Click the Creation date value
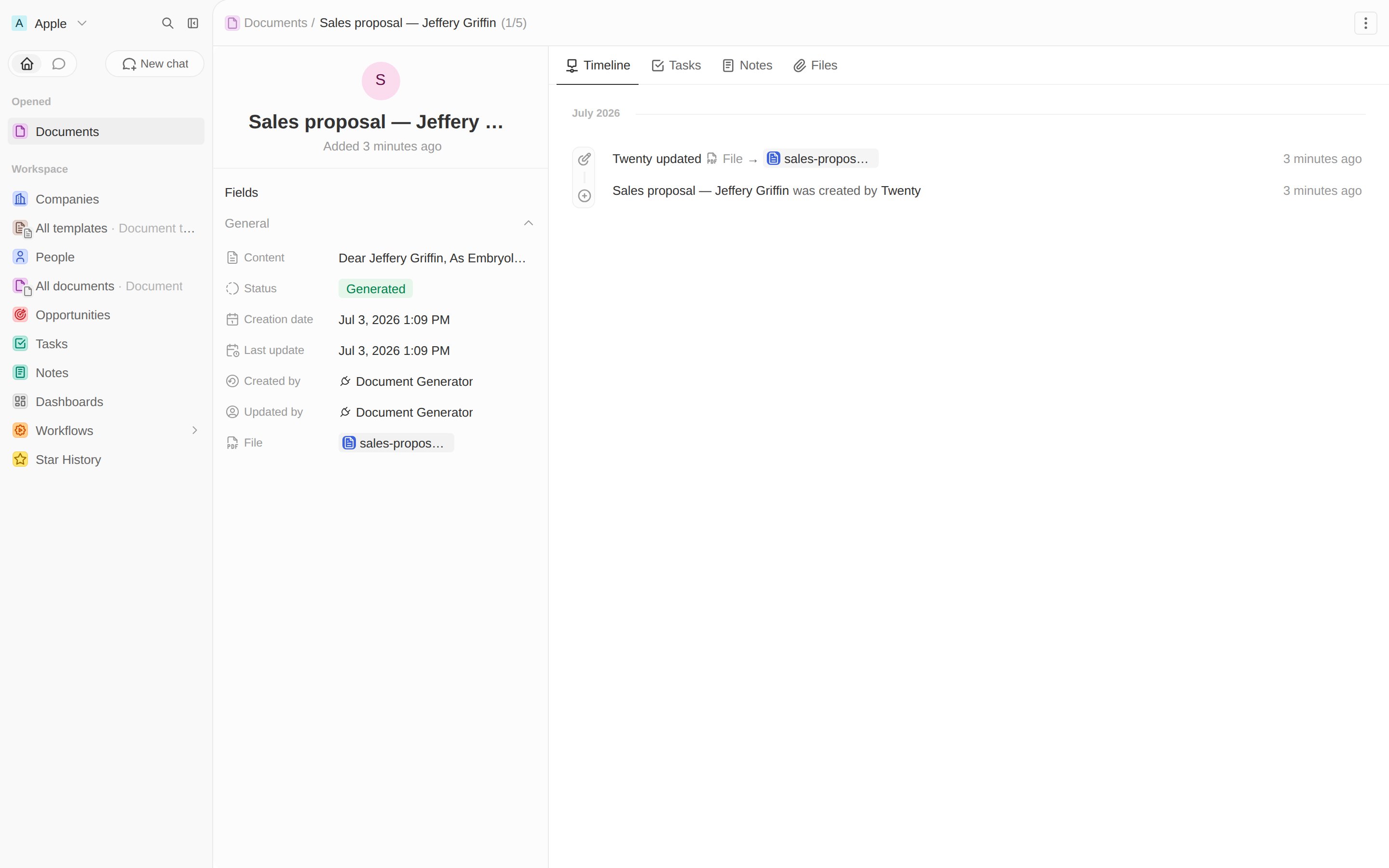Image resolution: width=1389 pixels, height=868 pixels. point(394,320)
